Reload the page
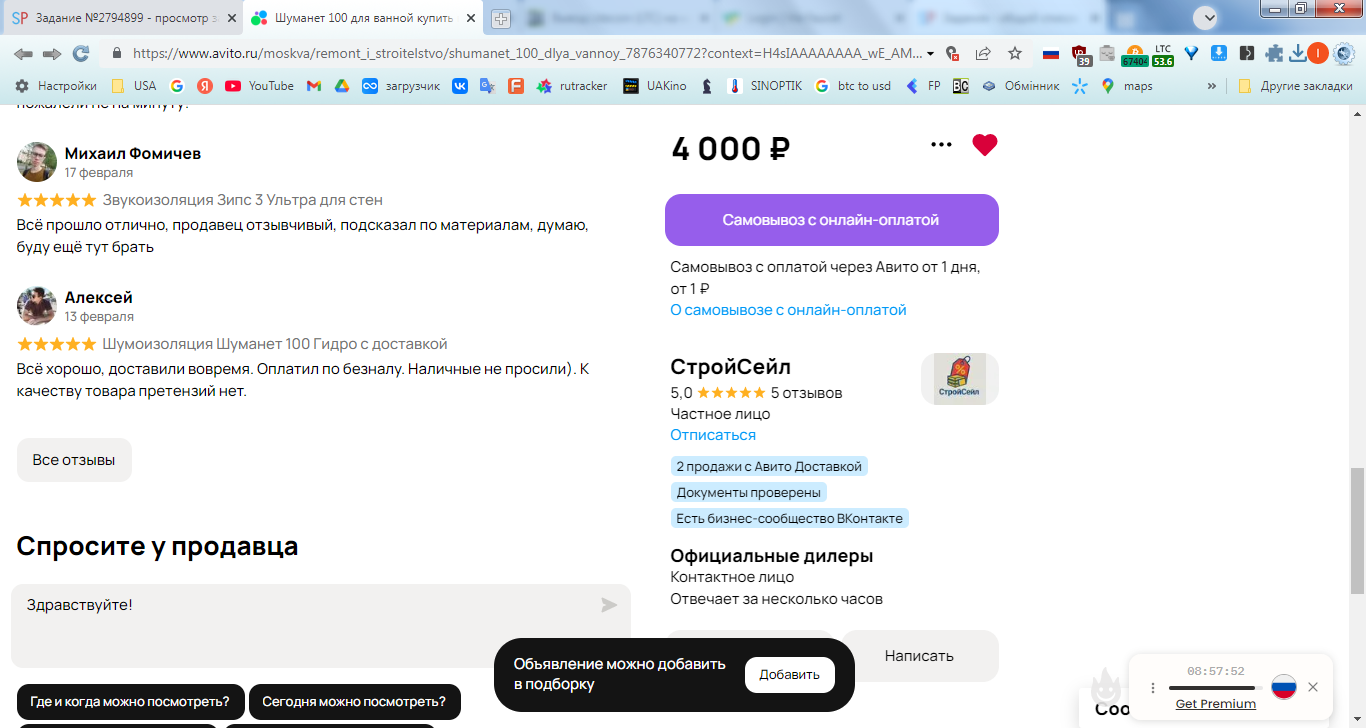Screen dimensions: 1366x728 coord(81,53)
